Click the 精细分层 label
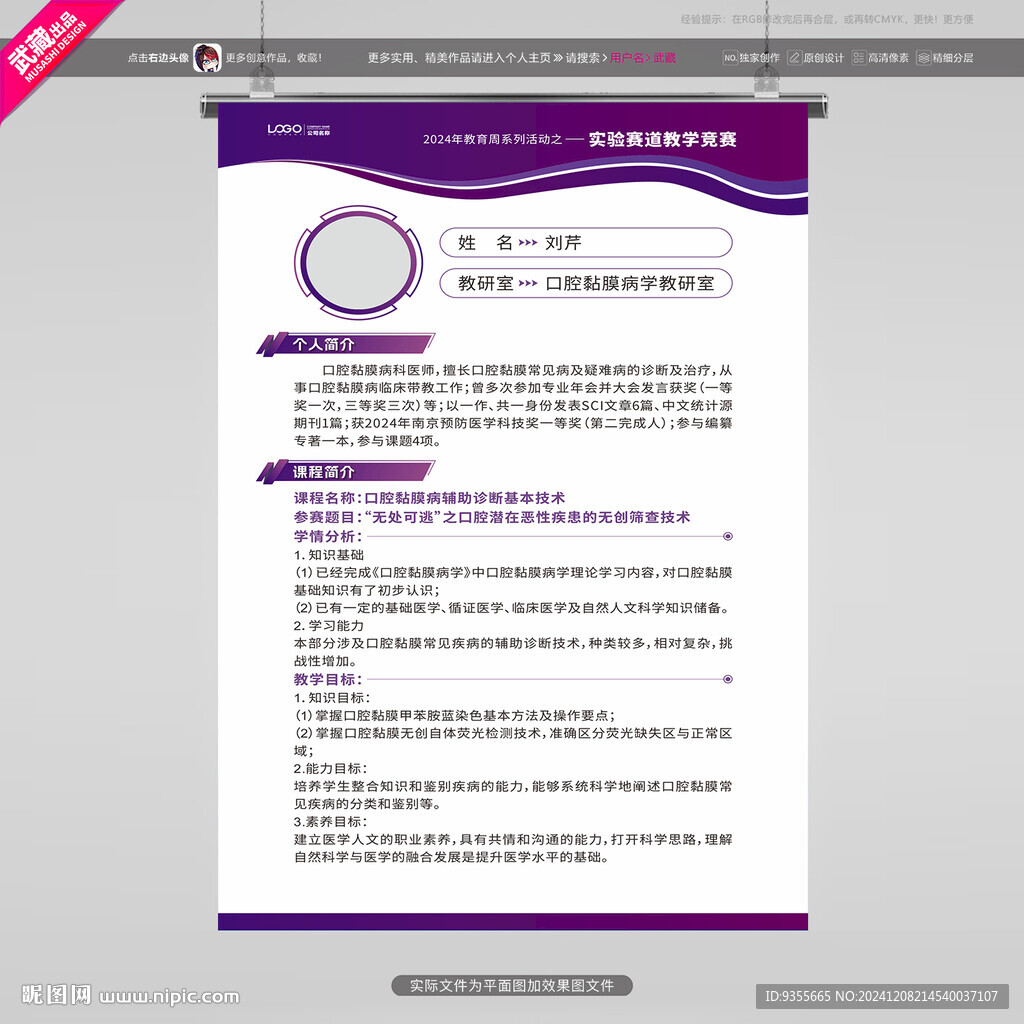 [953, 57]
